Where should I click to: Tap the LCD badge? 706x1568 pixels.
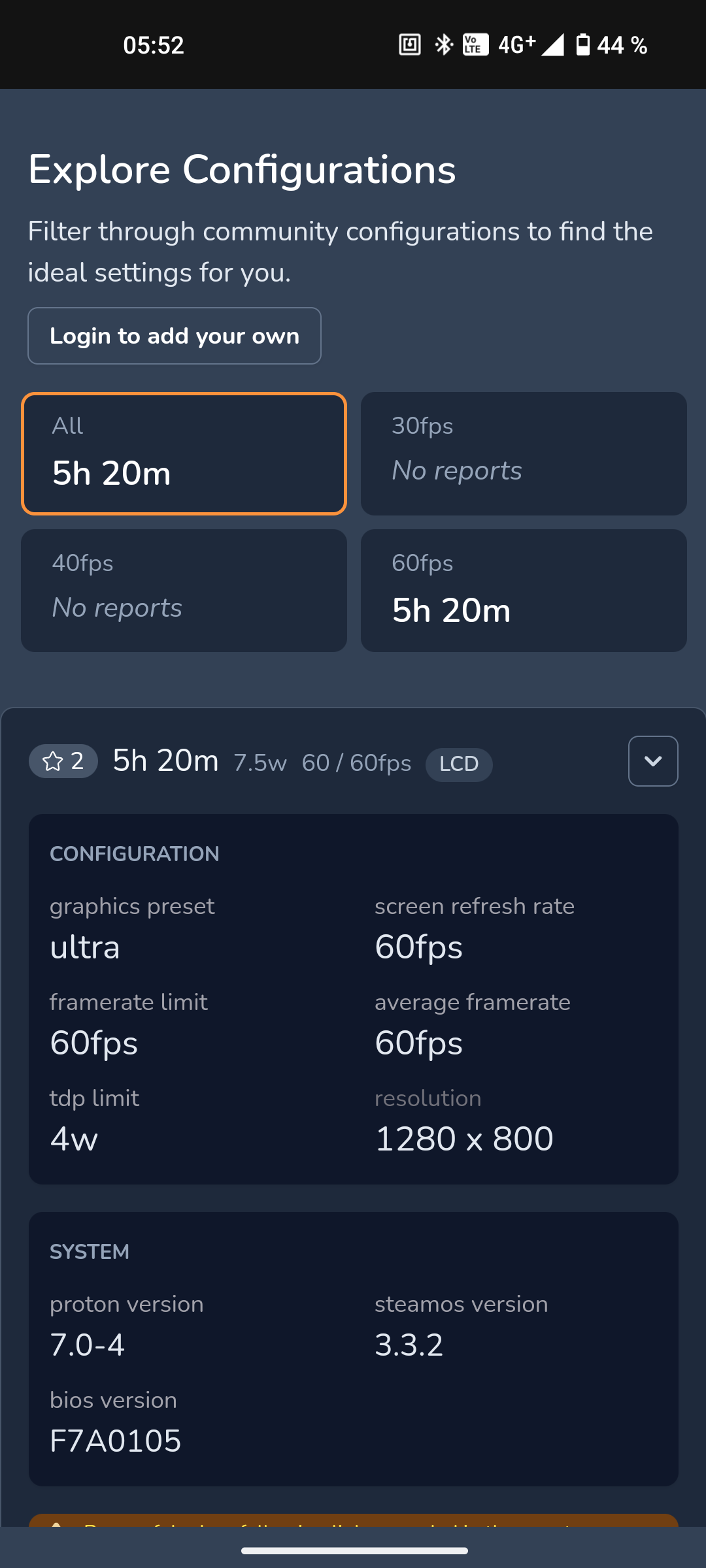pyautogui.click(x=459, y=764)
